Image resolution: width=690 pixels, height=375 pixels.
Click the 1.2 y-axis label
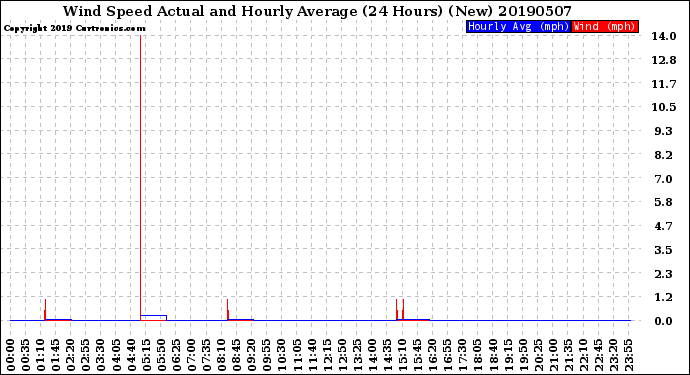664,297
